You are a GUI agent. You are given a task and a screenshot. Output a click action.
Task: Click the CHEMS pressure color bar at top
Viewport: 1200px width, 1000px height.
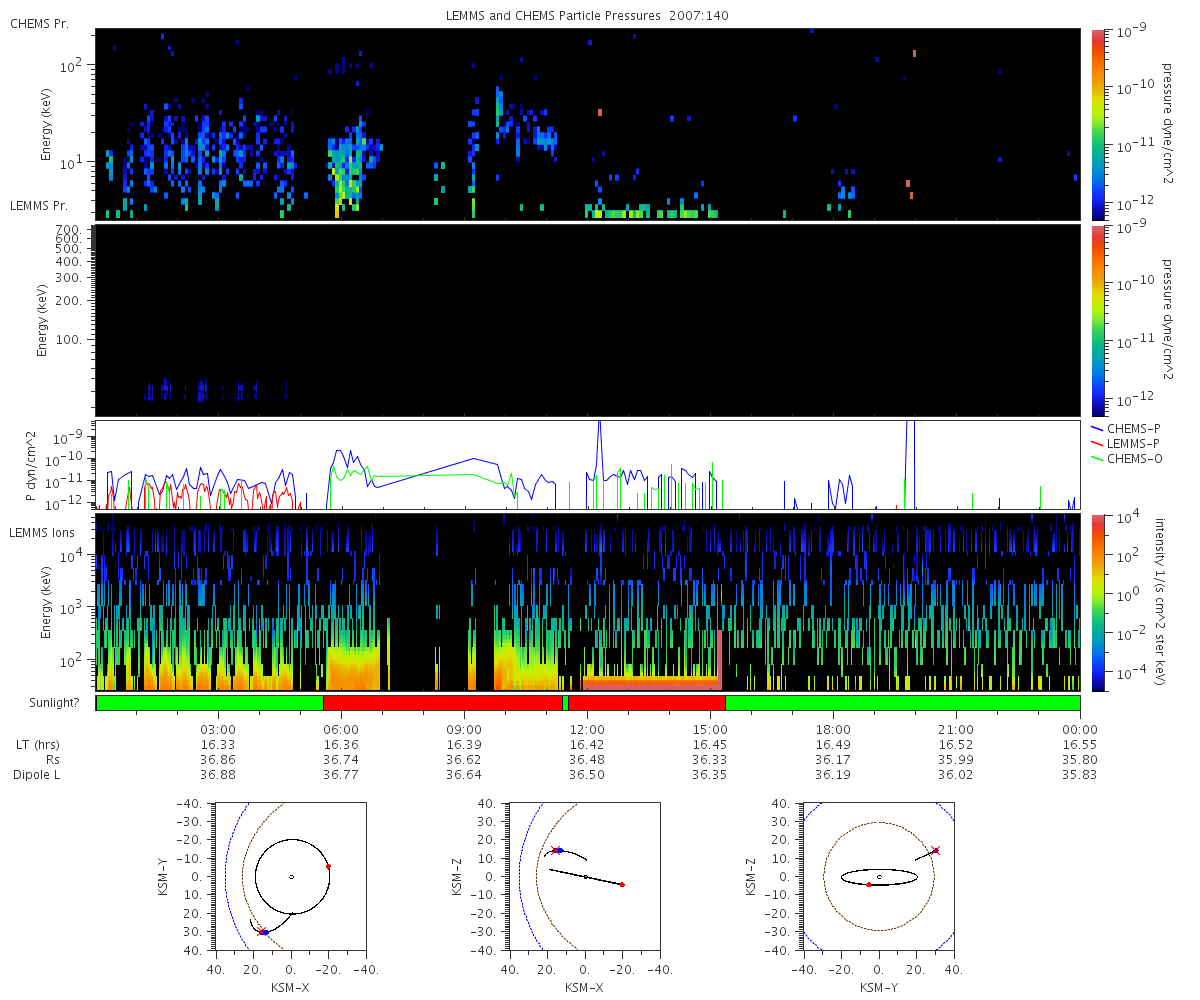click(1099, 124)
